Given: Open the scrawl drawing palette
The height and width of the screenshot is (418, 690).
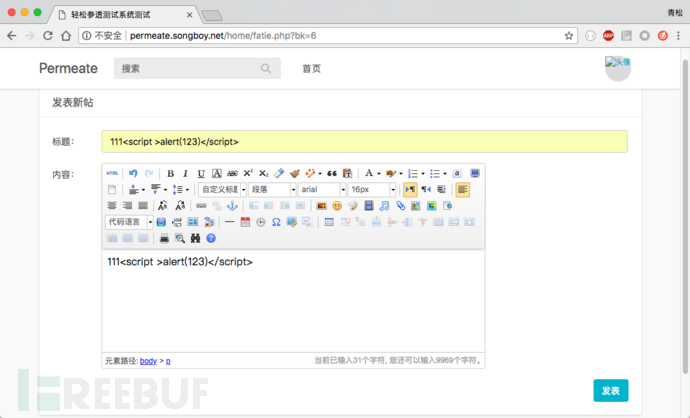Looking at the screenshot, I should [353, 205].
